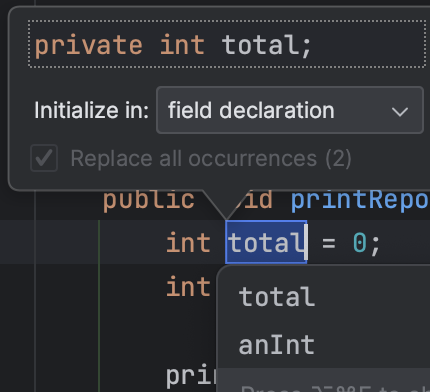Click the 'Initialize in:' label
430x392 pixels.
point(91,110)
